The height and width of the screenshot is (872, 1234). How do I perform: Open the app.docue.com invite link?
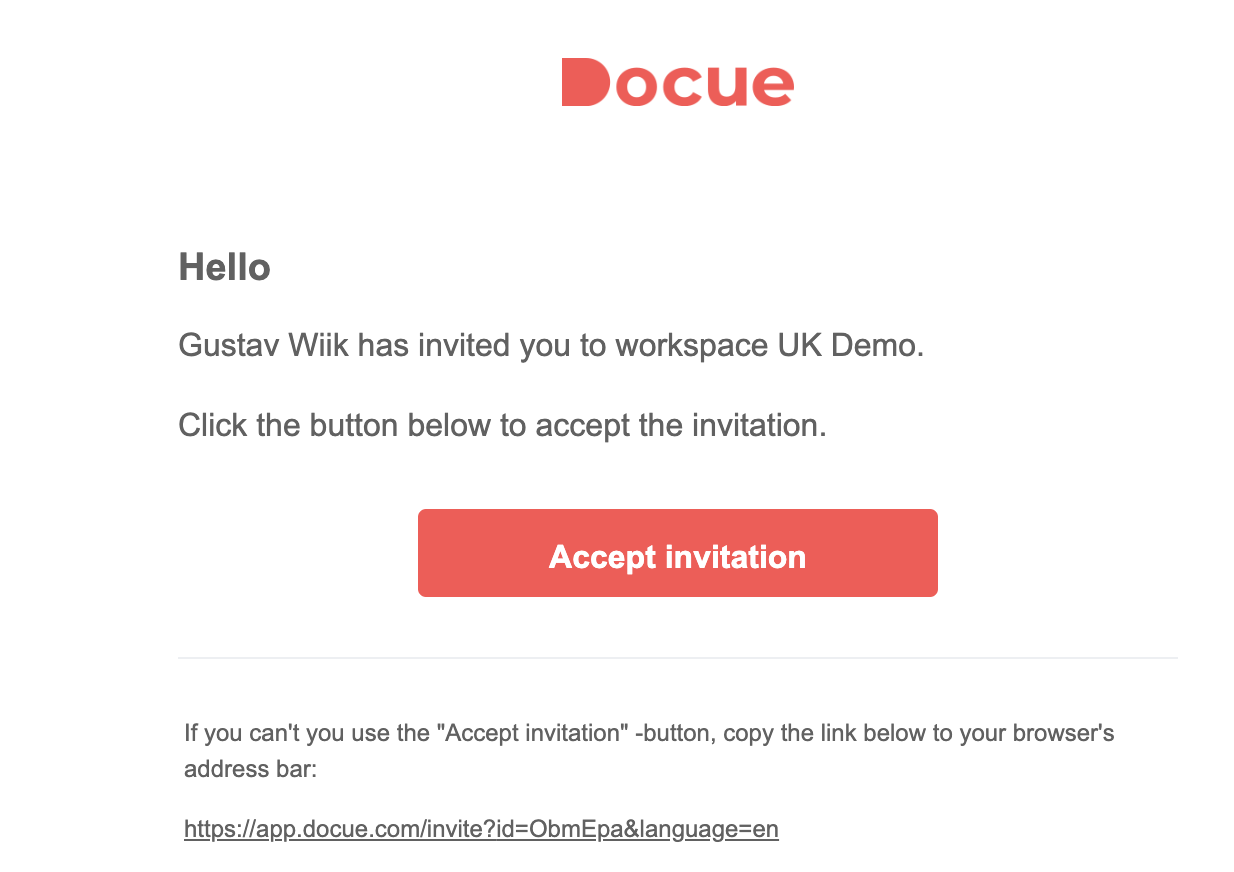481,829
